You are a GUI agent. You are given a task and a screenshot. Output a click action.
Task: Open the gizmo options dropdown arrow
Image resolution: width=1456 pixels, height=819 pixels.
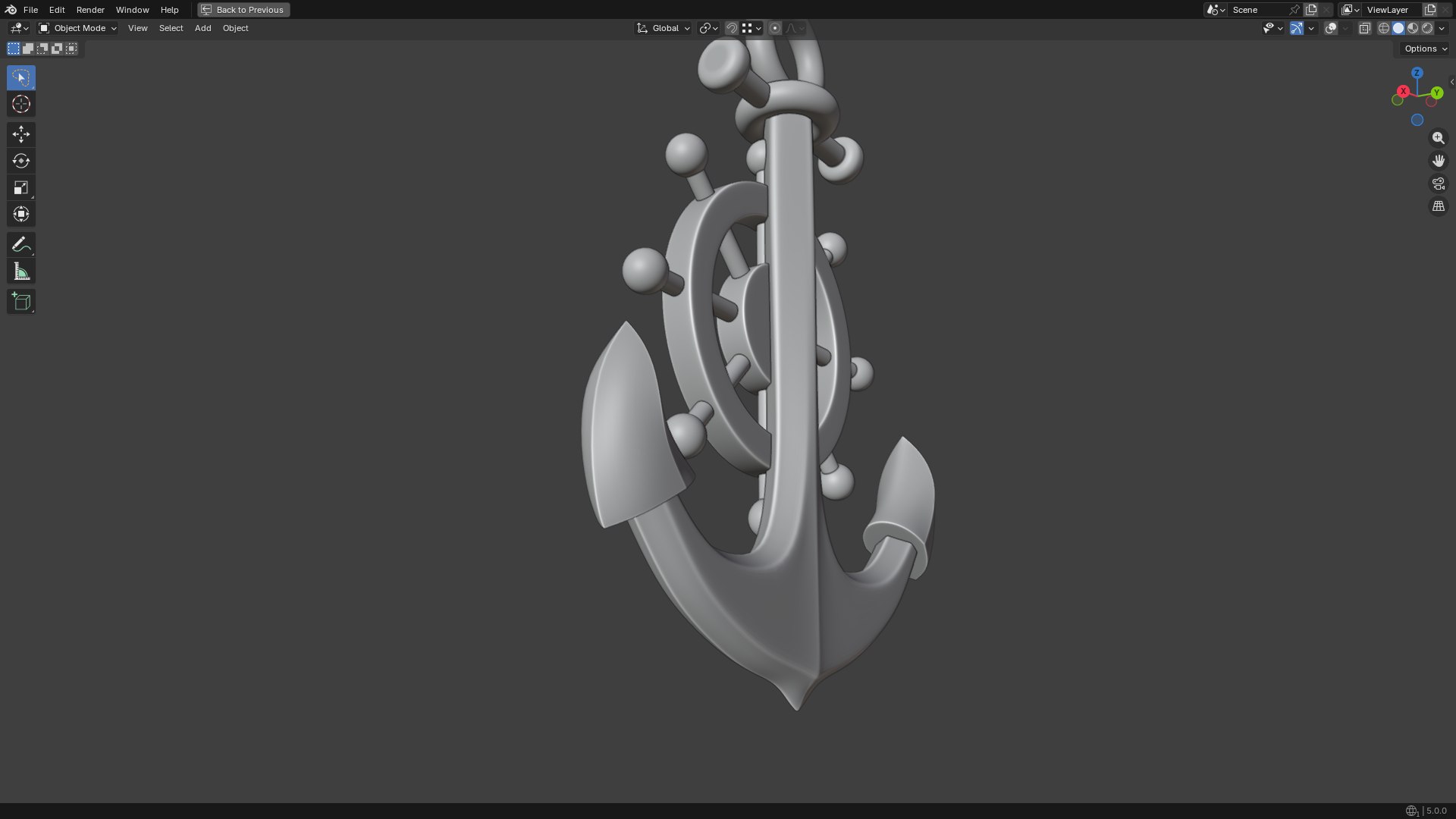[1311, 28]
